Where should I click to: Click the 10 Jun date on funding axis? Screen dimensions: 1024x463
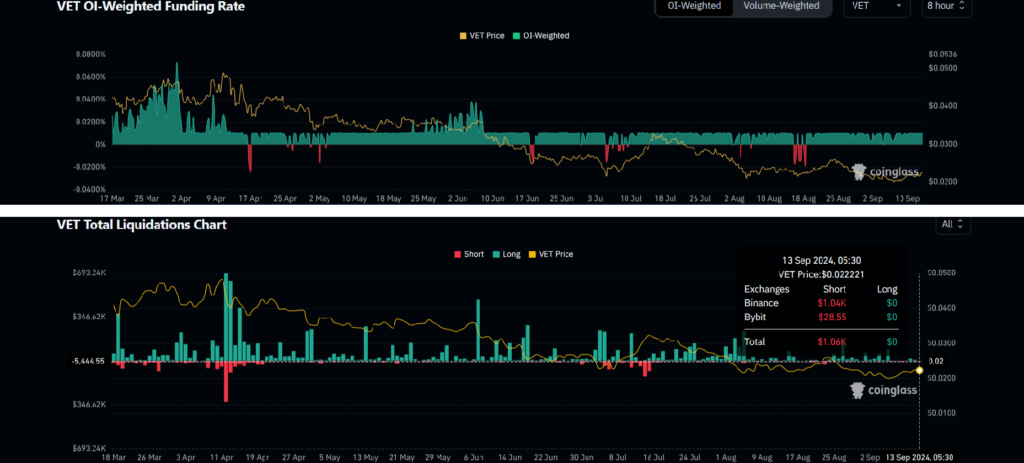[x=491, y=197]
